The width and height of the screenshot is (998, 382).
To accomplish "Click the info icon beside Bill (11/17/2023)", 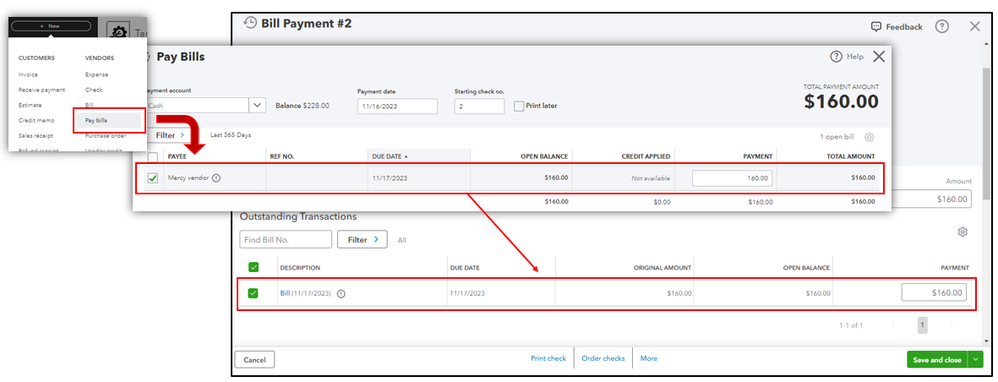I will pos(341,294).
